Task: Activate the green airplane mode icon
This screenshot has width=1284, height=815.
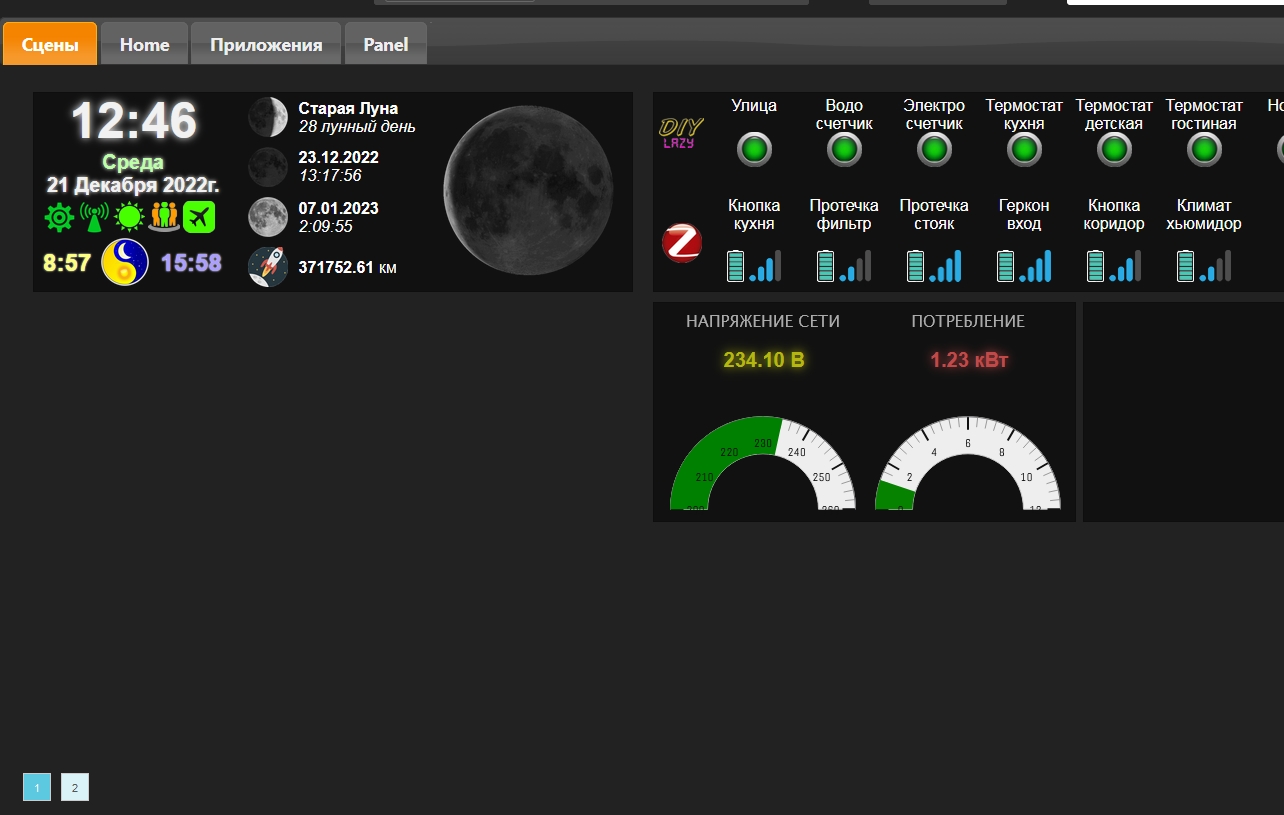Action: click(198, 215)
